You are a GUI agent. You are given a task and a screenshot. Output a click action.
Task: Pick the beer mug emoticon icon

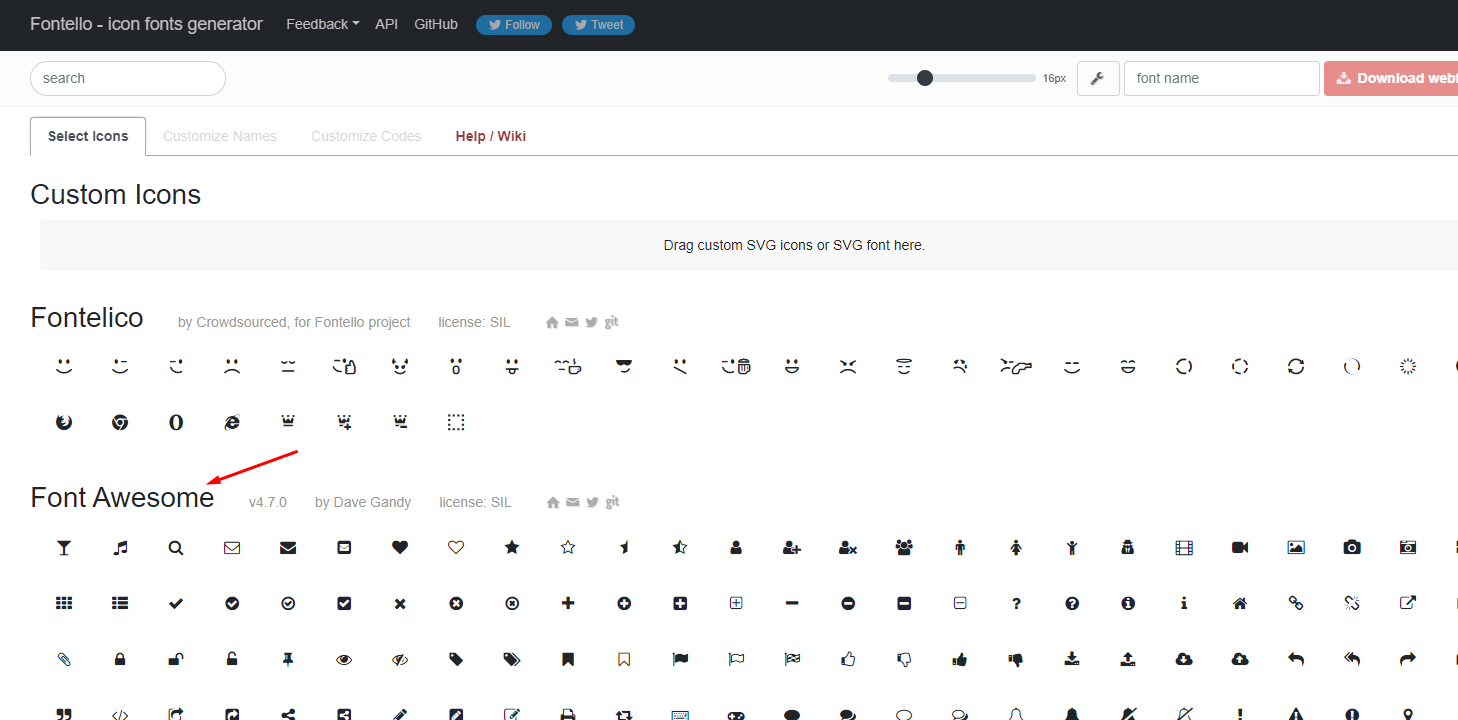pyautogui.click(x=736, y=367)
